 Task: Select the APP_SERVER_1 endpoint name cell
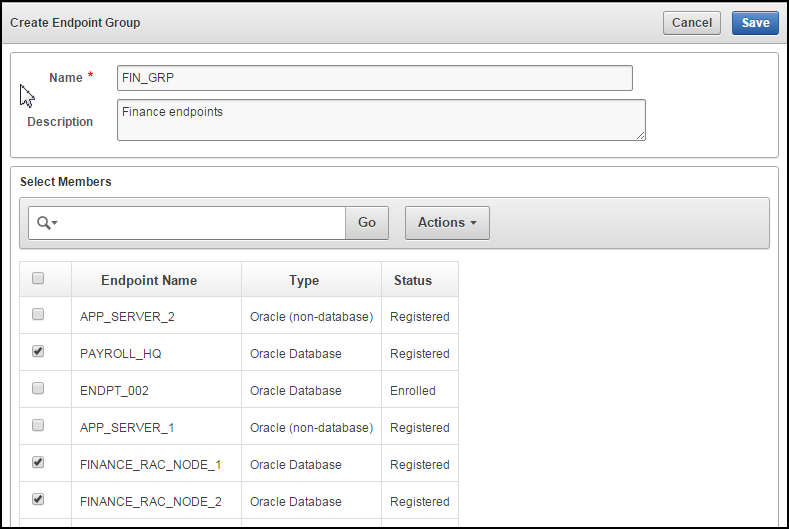156,427
